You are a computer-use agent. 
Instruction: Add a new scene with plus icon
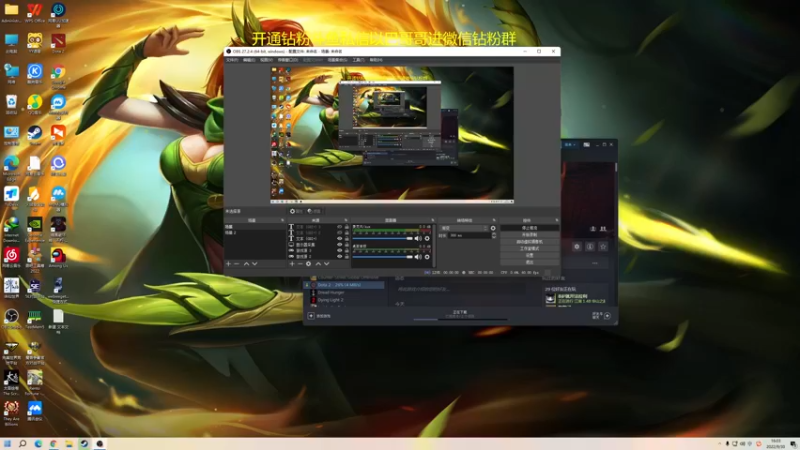[229, 264]
